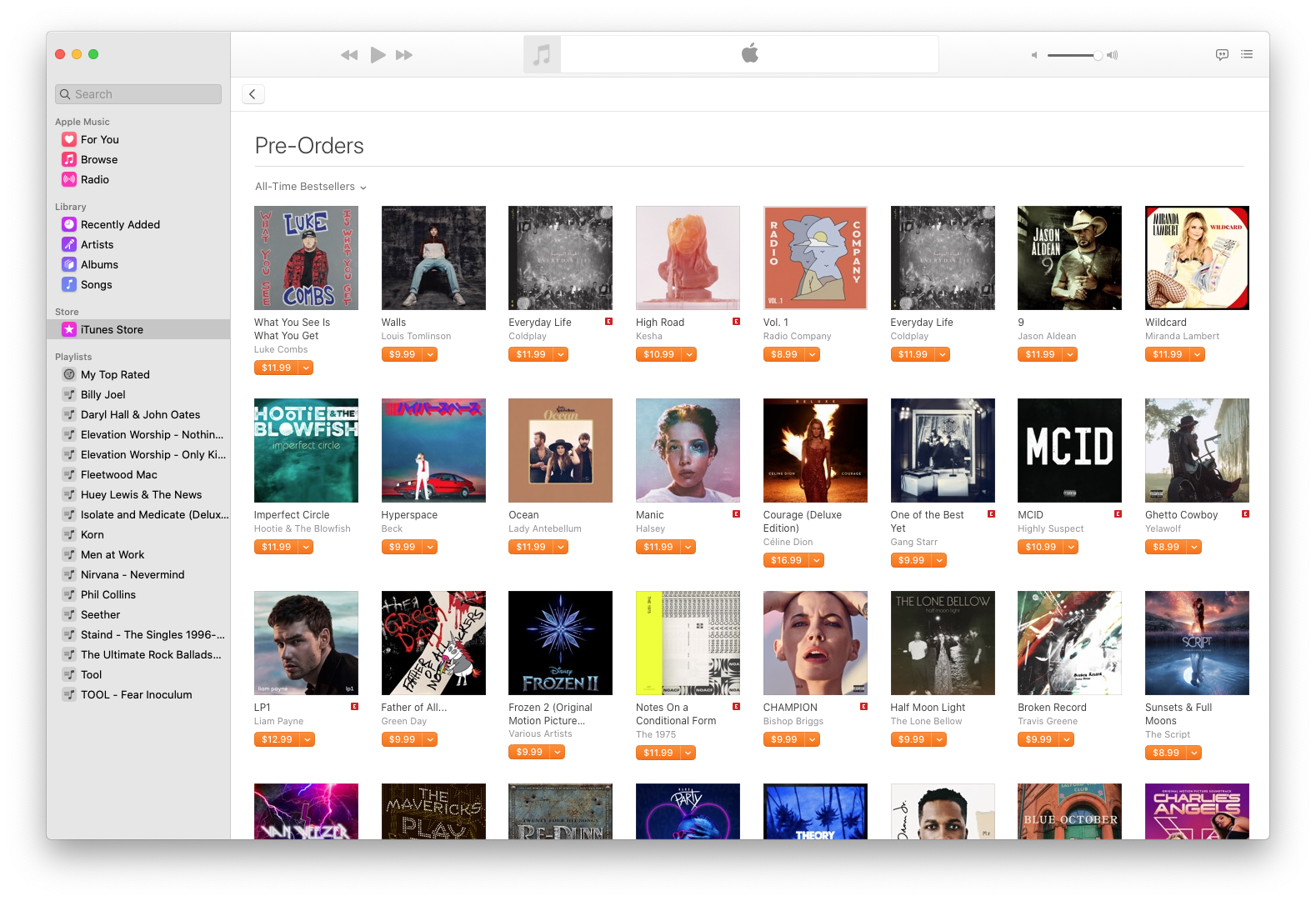Click the rewind previous track button
The height and width of the screenshot is (901, 1316).
tap(349, 55)
